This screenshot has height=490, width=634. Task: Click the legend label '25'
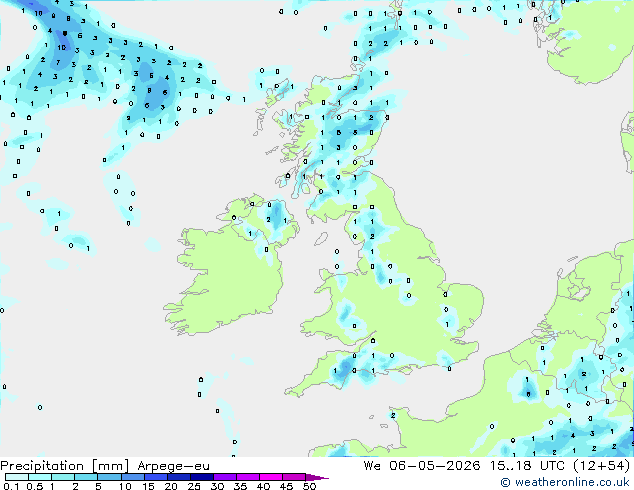pos(194,486)
